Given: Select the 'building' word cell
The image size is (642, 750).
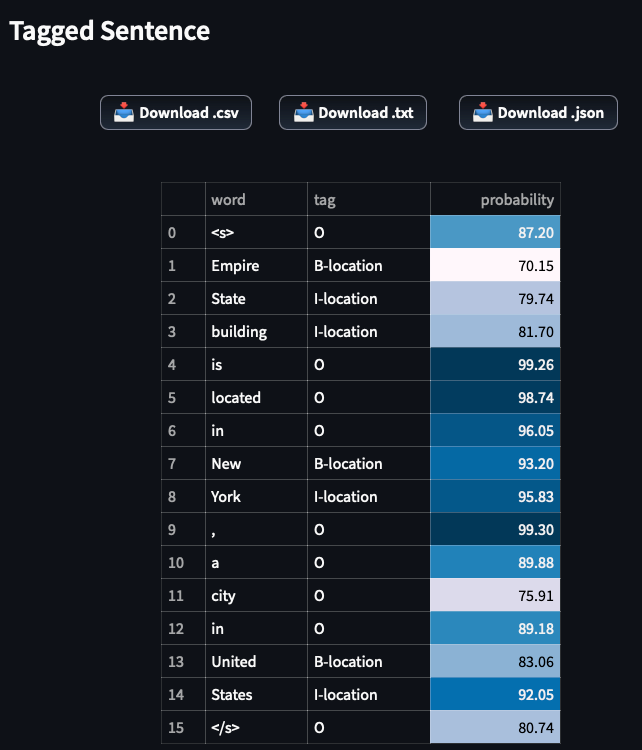Looking at the screenshot, I should [256, 332].
